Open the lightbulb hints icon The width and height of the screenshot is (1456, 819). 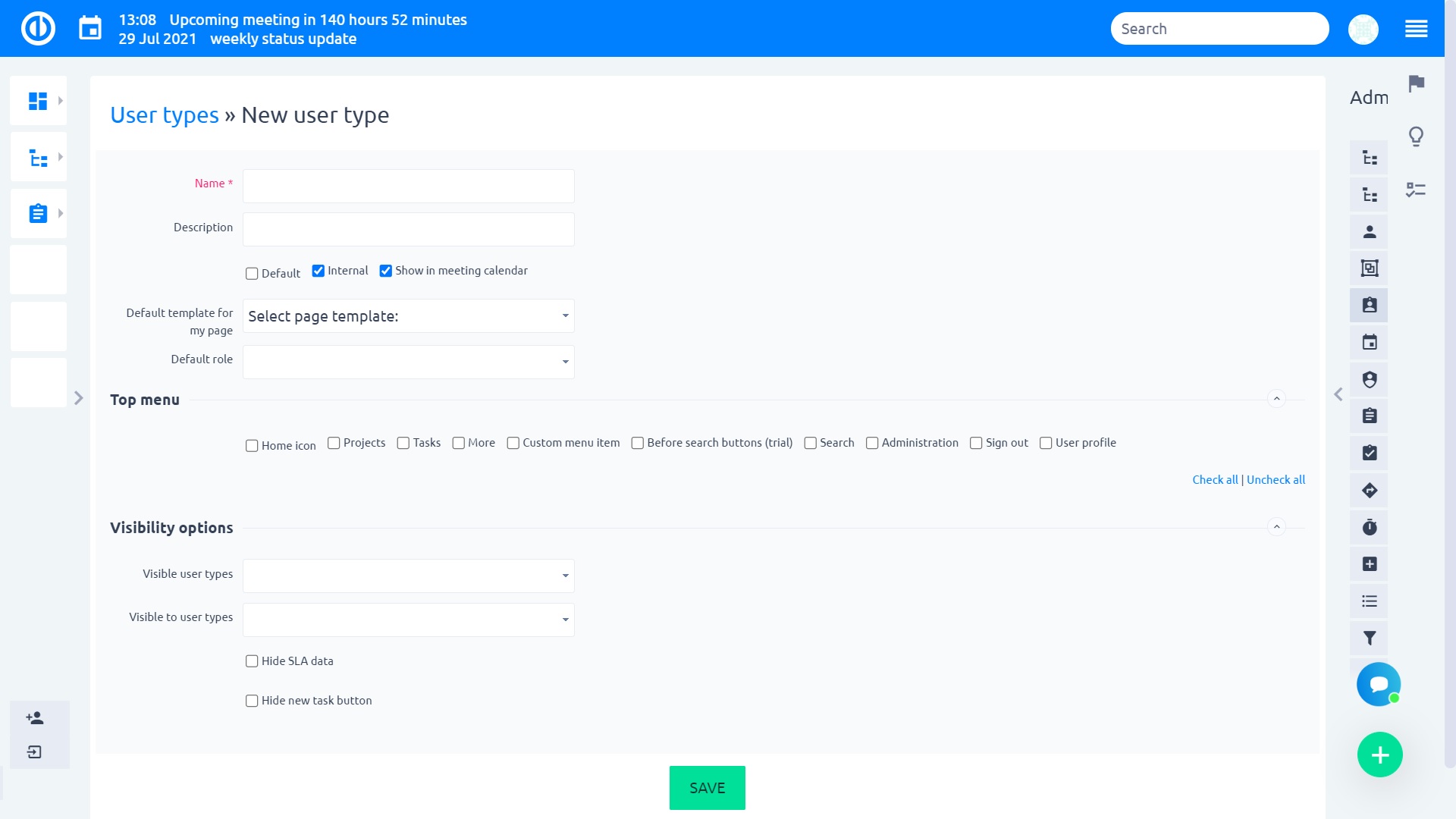click(1417, 137)
